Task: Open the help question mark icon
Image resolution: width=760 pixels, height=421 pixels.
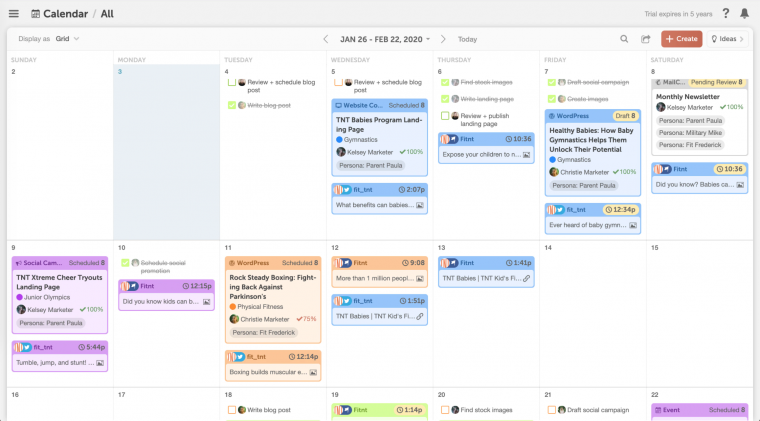Action: (726, 14)
